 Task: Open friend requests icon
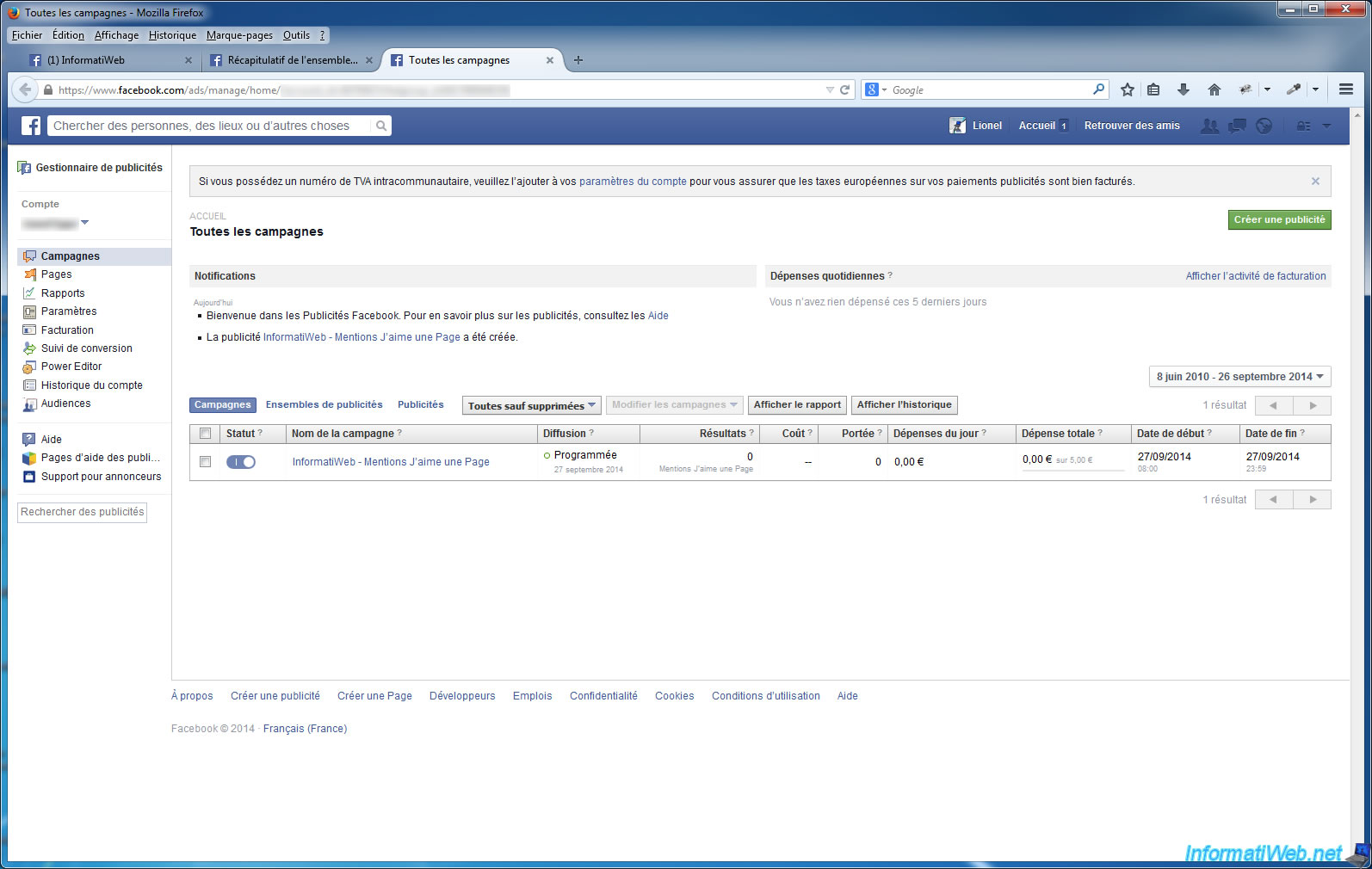[x=1209, y=126]
